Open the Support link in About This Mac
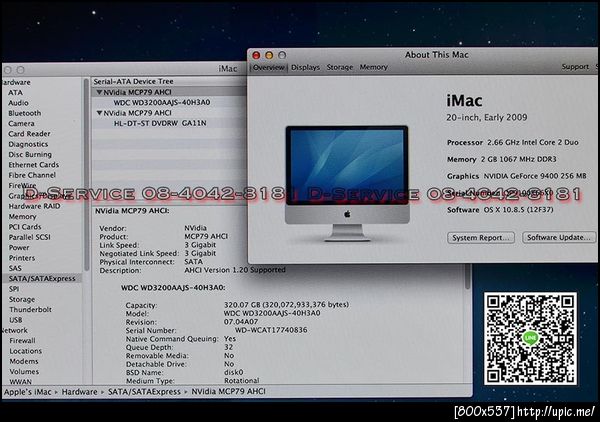The image size is (600, 422). 575,67
